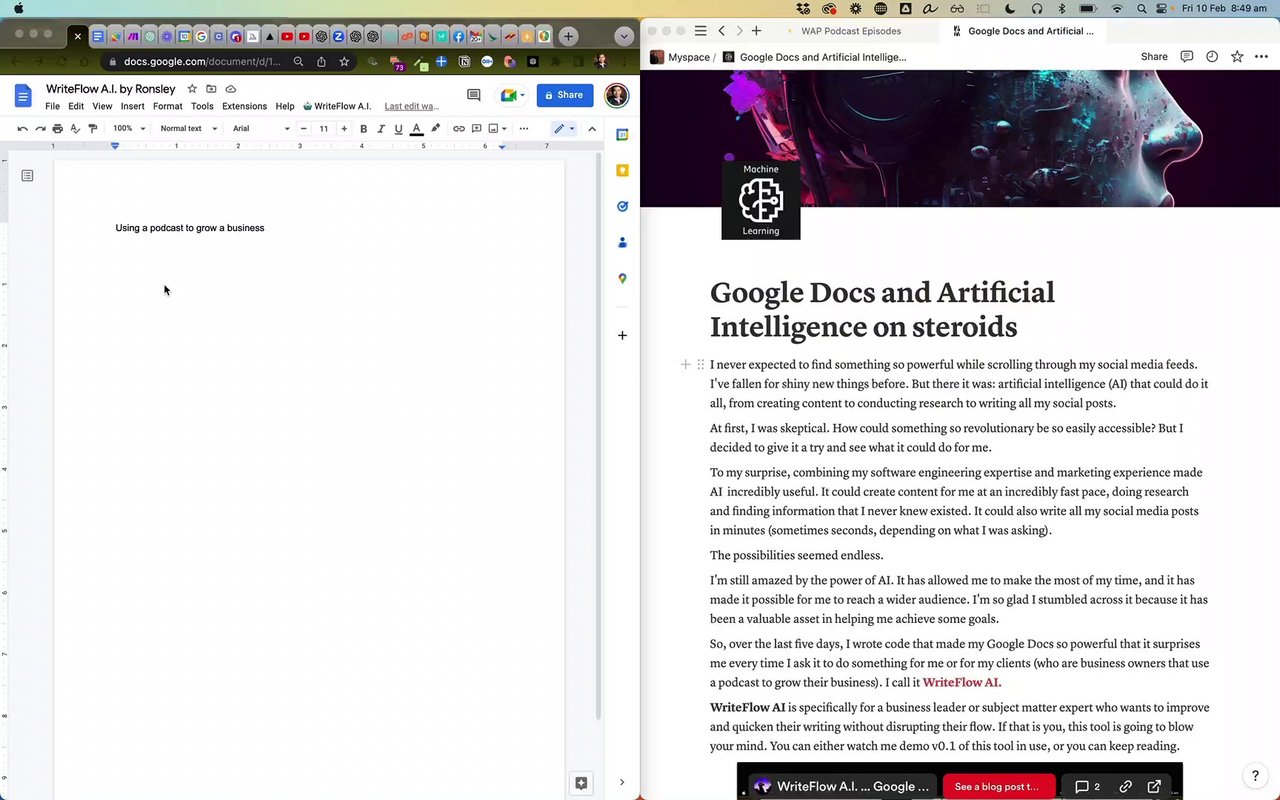Move the document using folder icon
Viewport: 1280px width, 800px height.
[211, 89]
